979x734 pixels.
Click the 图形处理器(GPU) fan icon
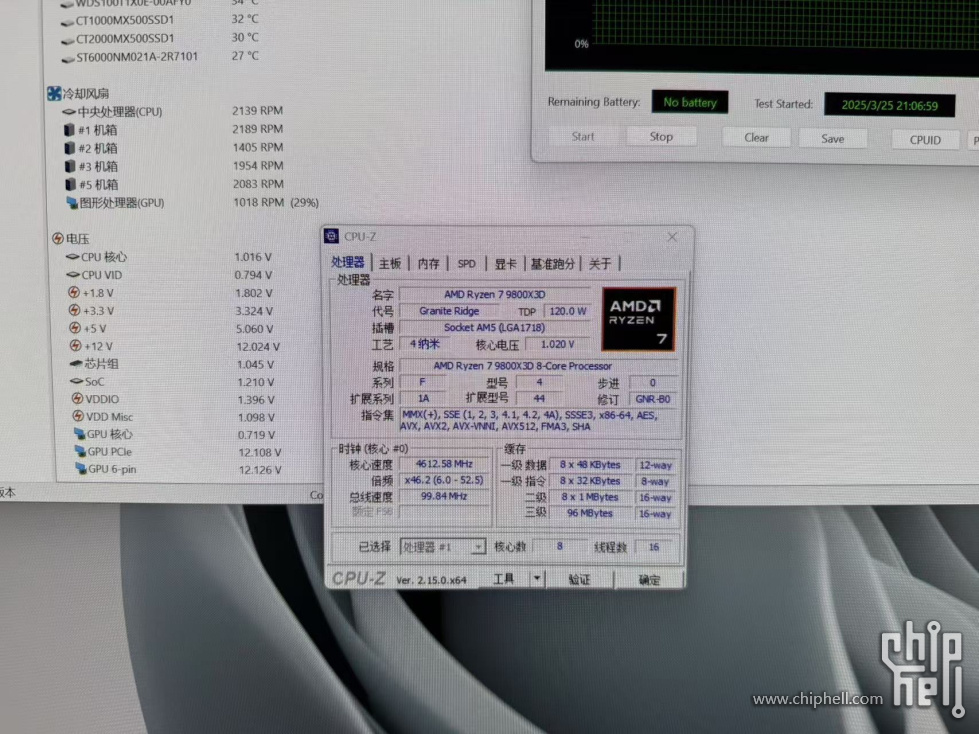pyautogui.click(x=72, y=202)
